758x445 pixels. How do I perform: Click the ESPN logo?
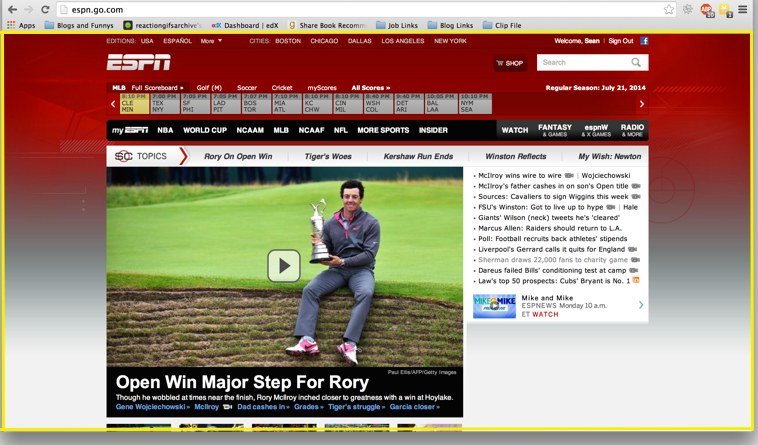coord(139,62)
